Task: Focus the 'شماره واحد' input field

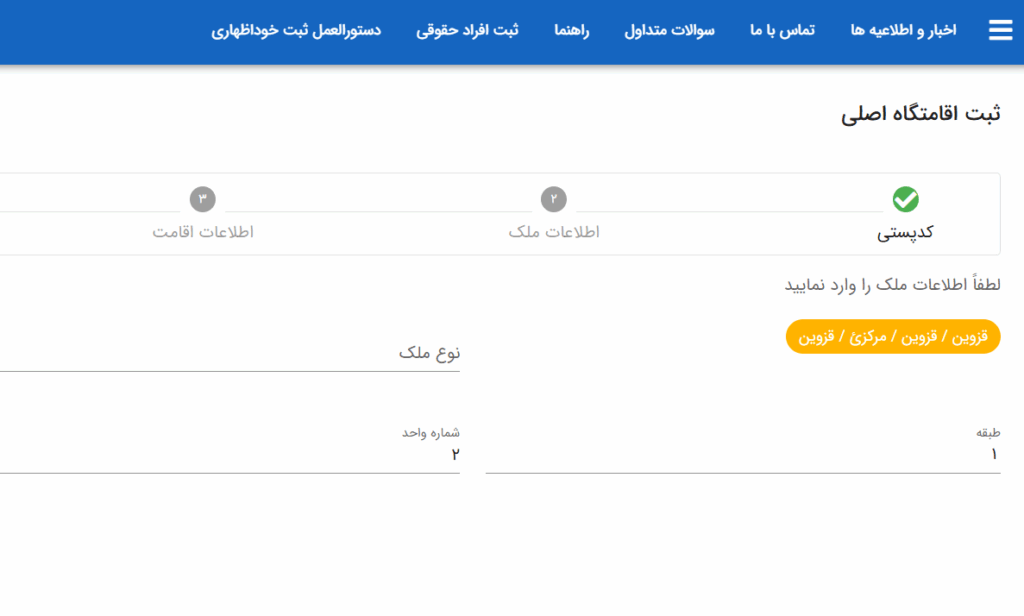Action: (x=230, y=455)
